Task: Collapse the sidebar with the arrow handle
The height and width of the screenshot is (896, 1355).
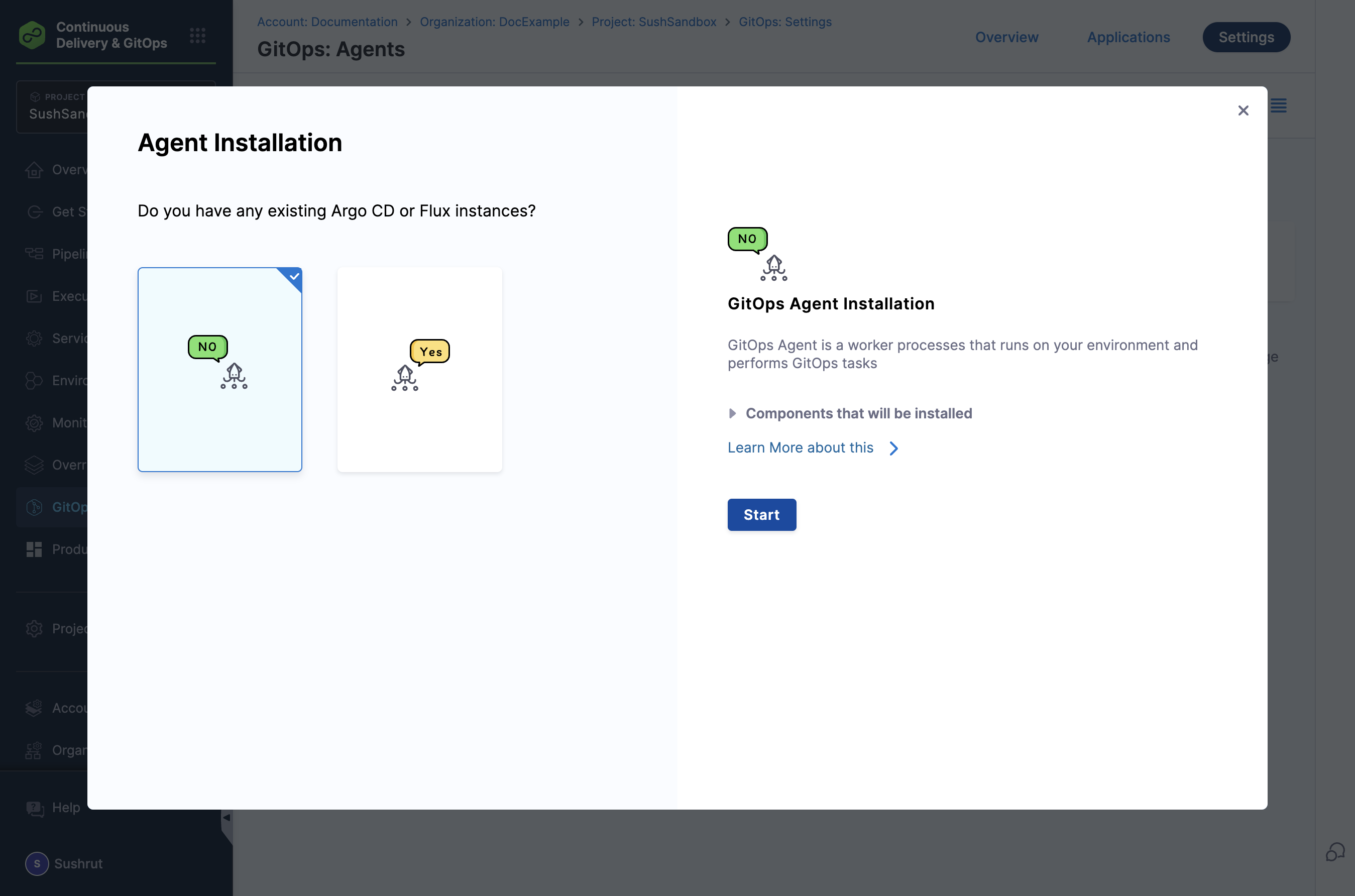Action: point(227,818)
